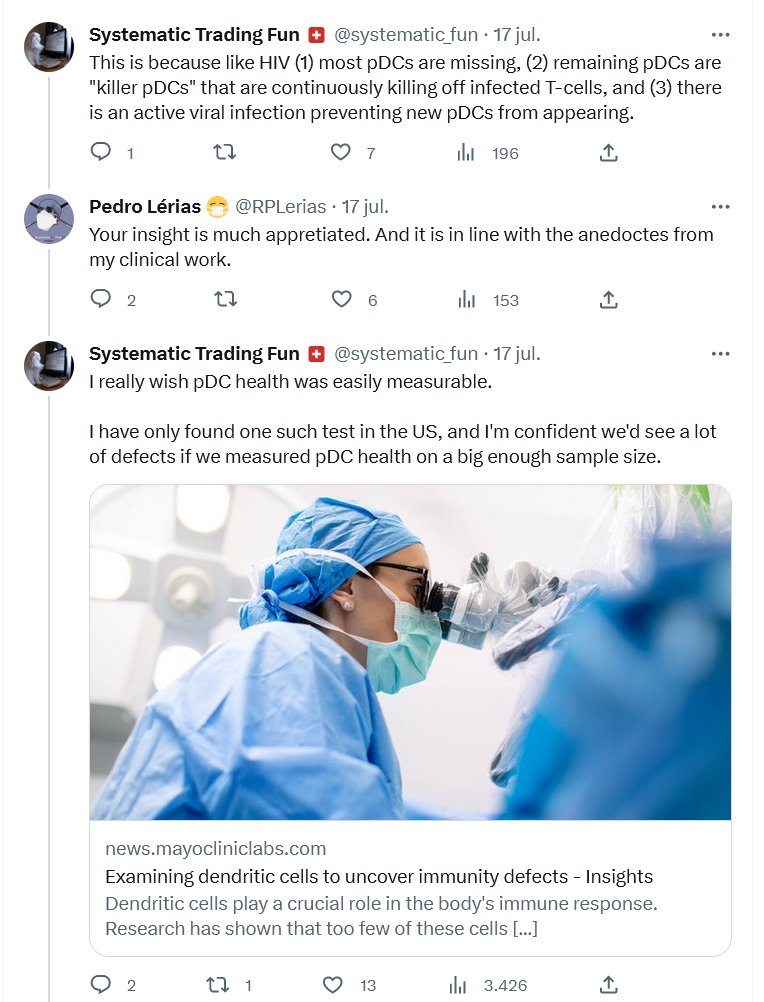Like the tweet with 13 likes
The width and height of the screenshot is (764, 1002).
(x=341, y=985)
